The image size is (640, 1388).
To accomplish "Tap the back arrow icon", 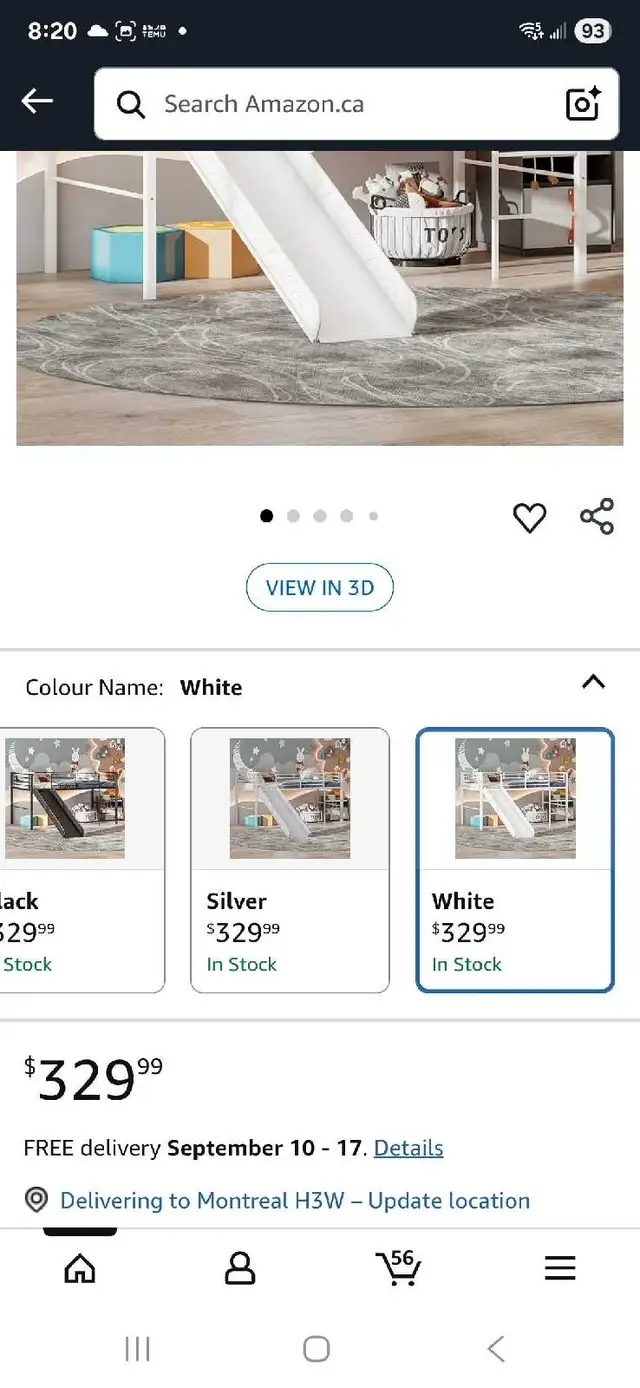I will click(x=37, y=101).
